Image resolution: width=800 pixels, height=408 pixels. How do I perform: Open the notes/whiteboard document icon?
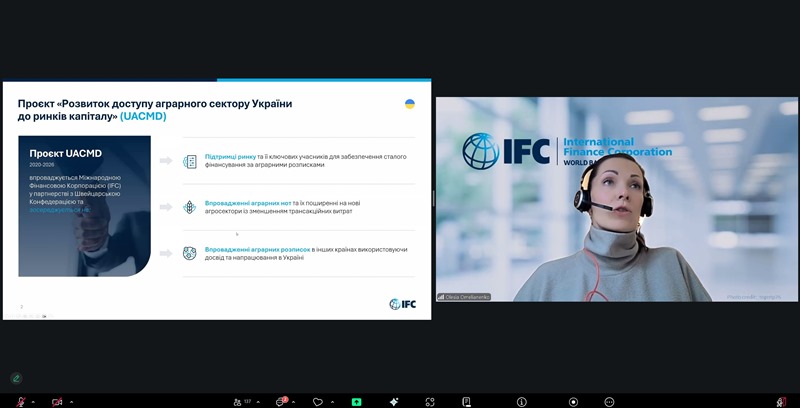click(x=466, y=402)
